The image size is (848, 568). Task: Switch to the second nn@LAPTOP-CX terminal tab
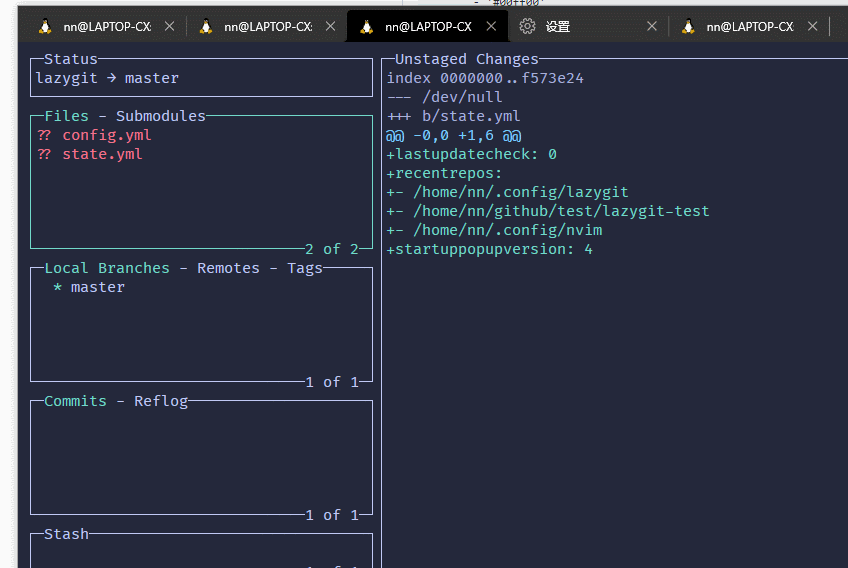click(268, 26)
